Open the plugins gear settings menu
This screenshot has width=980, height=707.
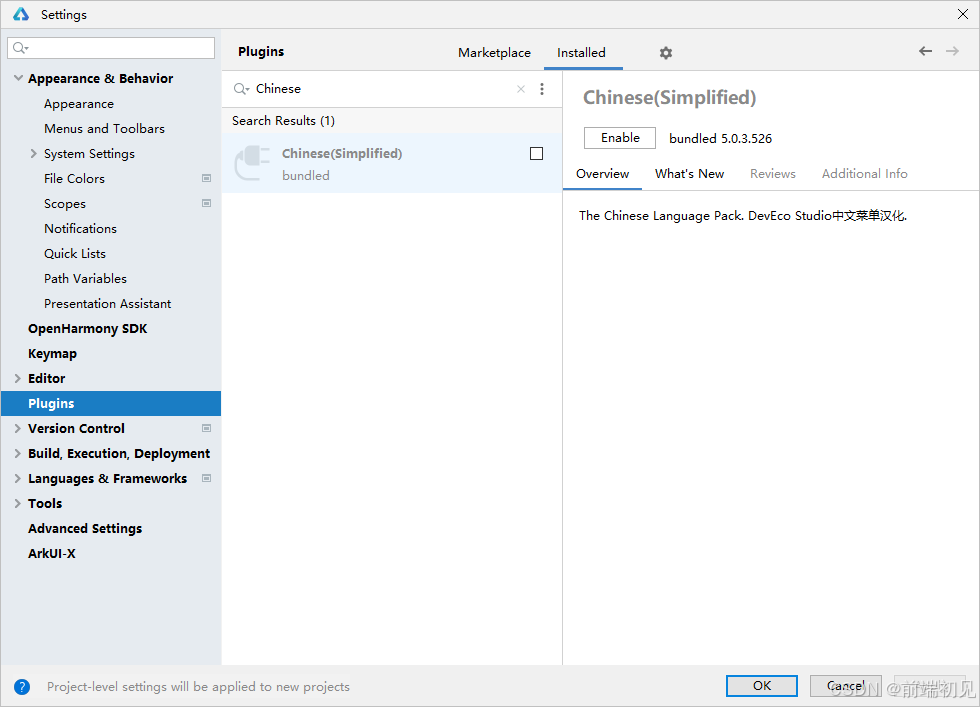point(666,53)
